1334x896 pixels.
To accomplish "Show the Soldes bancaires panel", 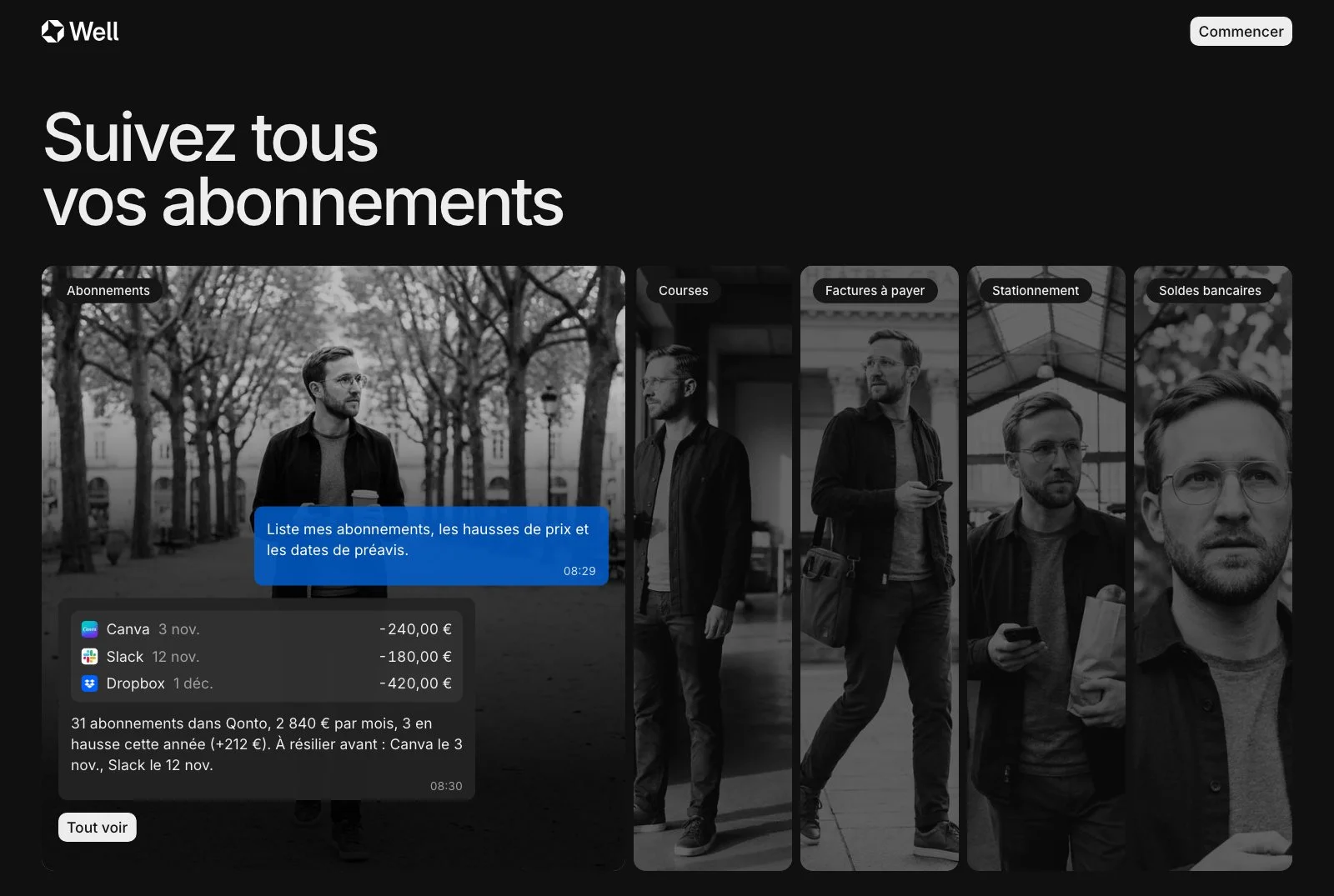I will pyautogui.click(x=1213, y=568).
